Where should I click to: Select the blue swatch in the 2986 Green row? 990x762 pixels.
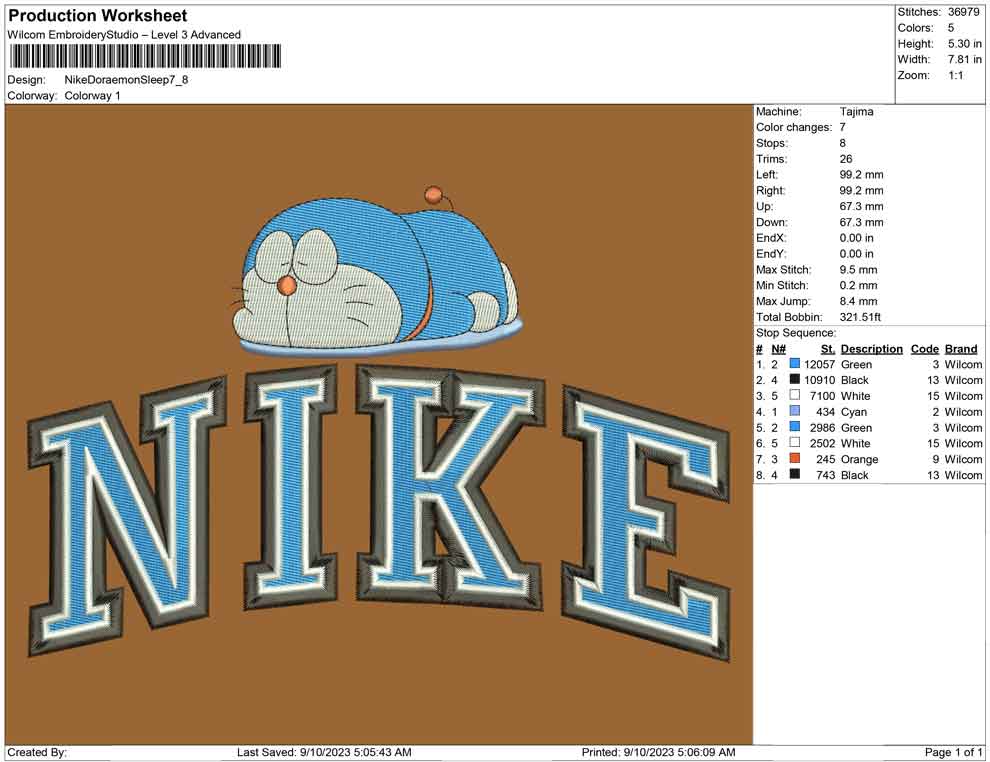(795, 427)
